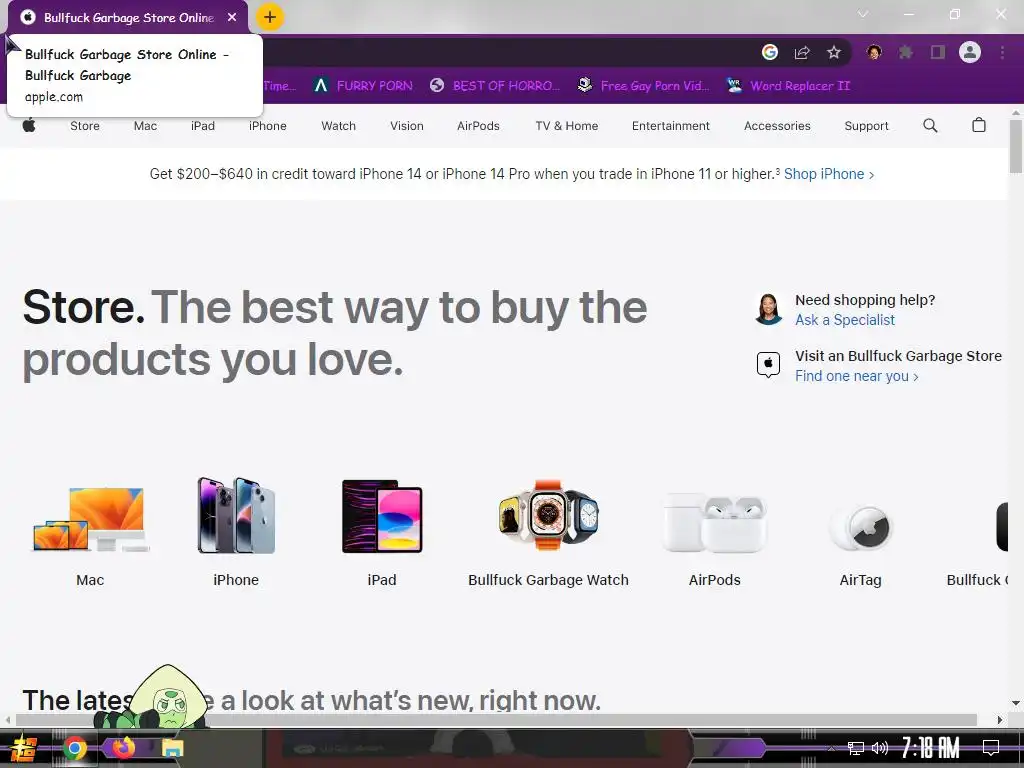Open a new tab with plus button

point(270,17)
